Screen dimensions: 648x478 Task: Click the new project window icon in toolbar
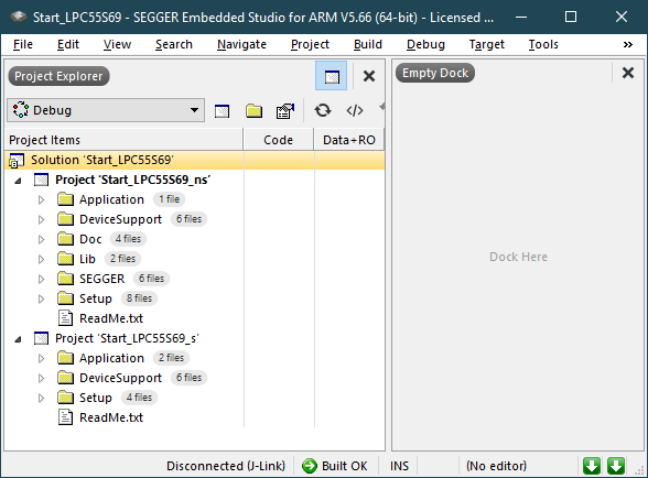pos(222,111)
